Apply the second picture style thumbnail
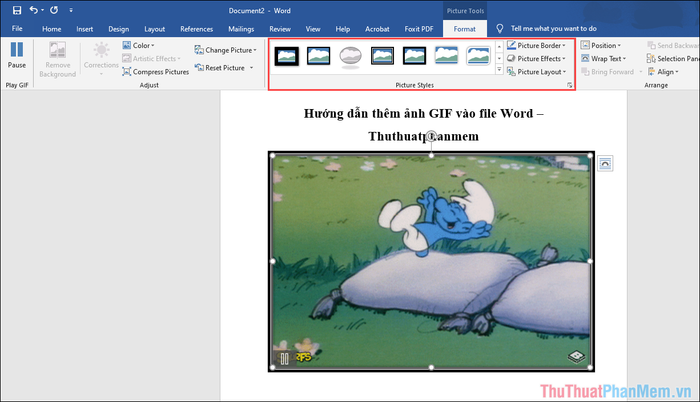Image resolution: width=700 pixels, height=402 pixels. pyautogui.click(x=318, y=56)
